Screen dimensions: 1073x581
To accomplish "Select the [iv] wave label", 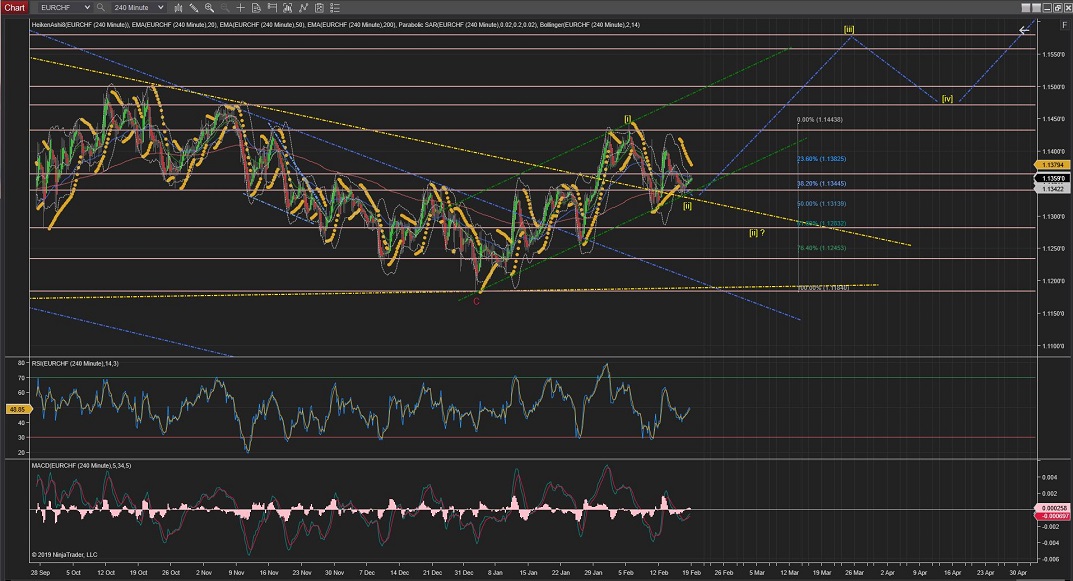I will click(x=947, y=99).
